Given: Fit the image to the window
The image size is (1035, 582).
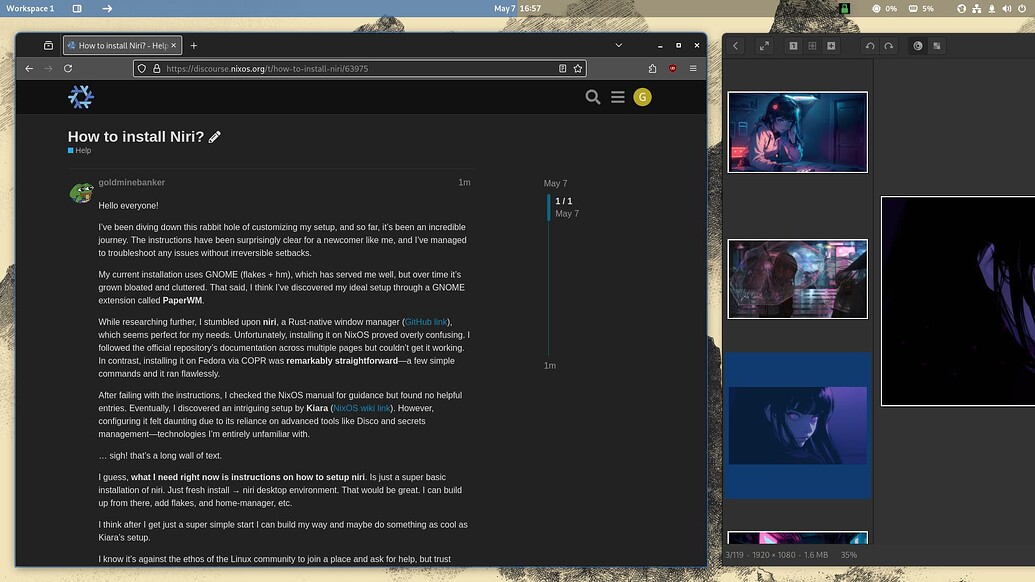Looking at the screenshot, I should point(814,46).
